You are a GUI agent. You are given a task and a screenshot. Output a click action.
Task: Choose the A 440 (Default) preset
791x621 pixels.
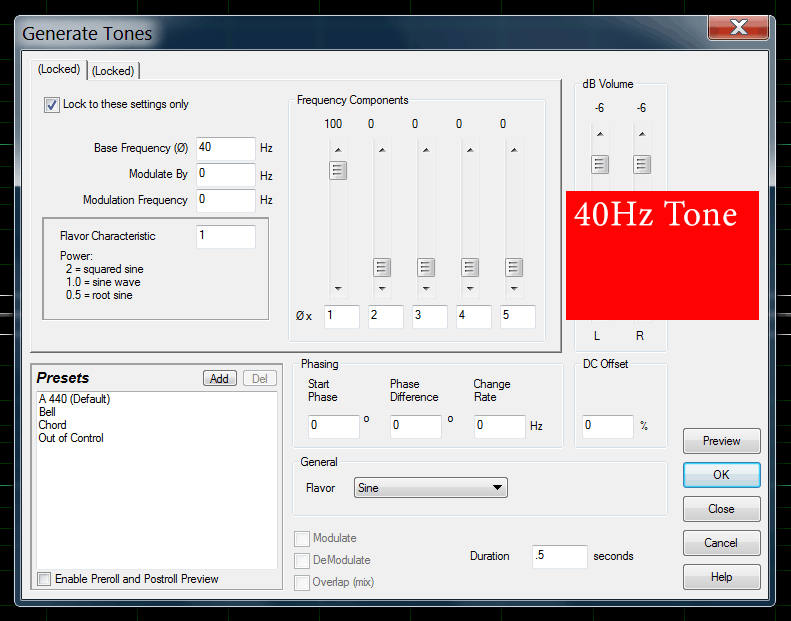pos(74,399)
